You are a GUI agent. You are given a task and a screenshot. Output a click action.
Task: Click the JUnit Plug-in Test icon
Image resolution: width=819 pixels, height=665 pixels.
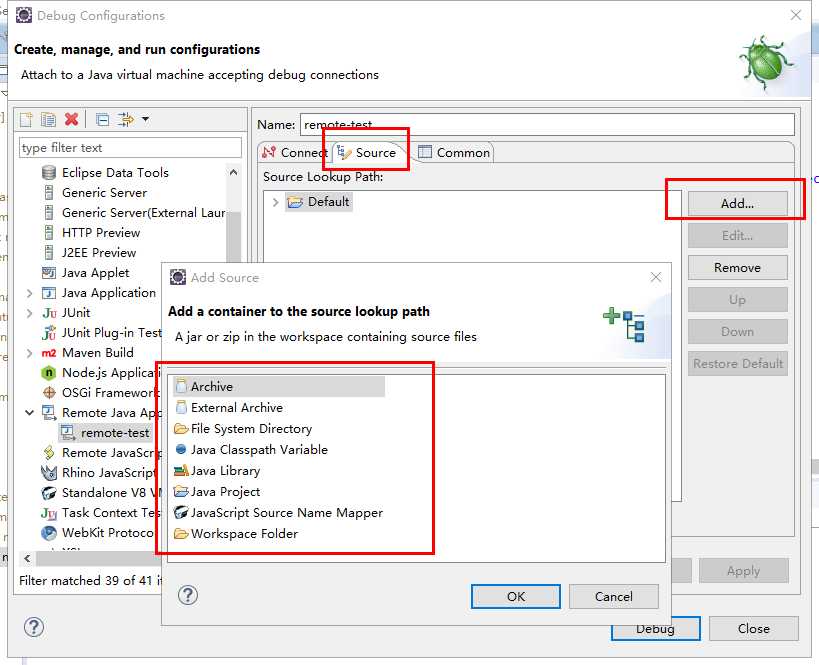coord(49,333)
